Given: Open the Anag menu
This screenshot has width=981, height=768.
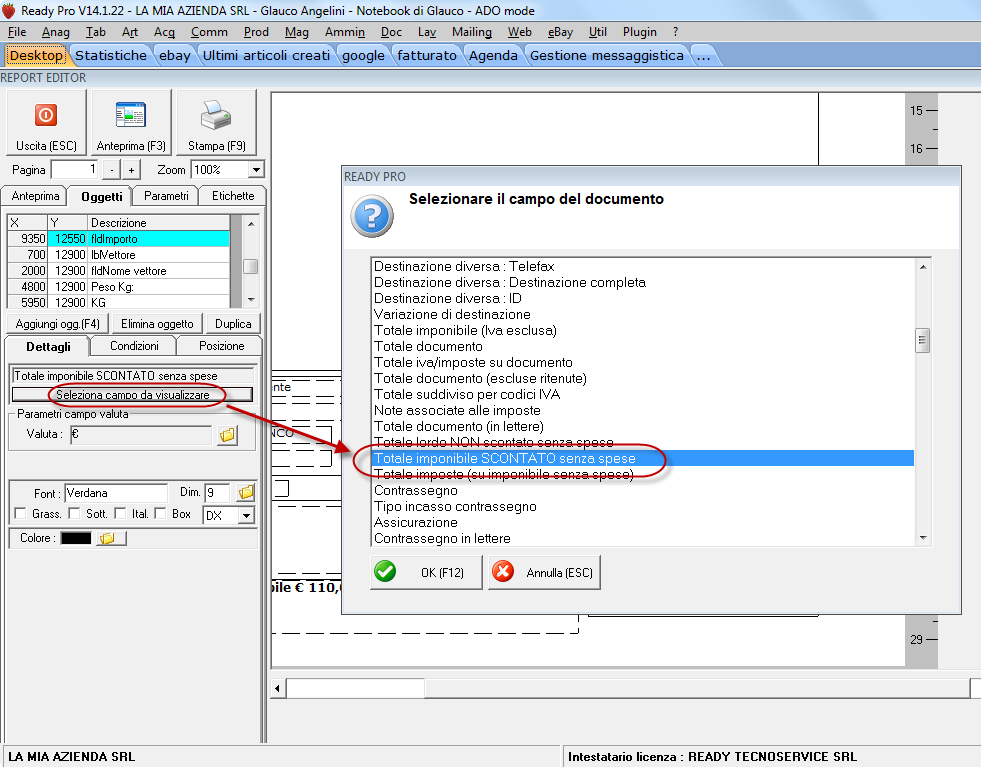Looking at the screenshot, I should [56, 32].
